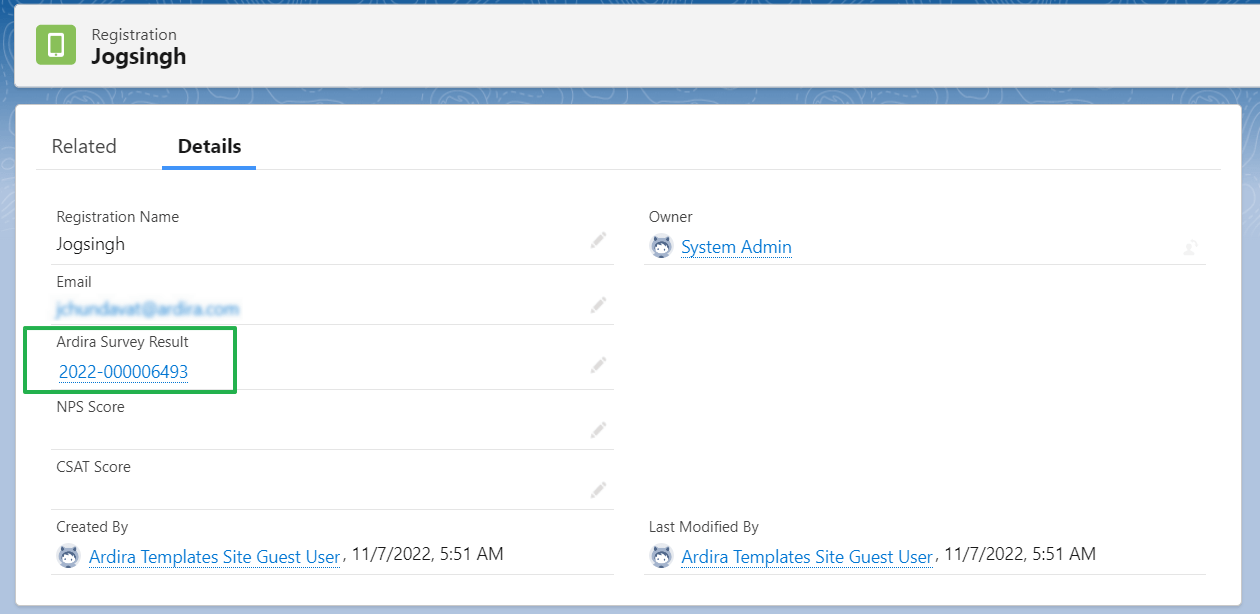This screenshot has width=1260, height=614.
Task: Click the Last Modified By user avatar
Action: (661, 555)
